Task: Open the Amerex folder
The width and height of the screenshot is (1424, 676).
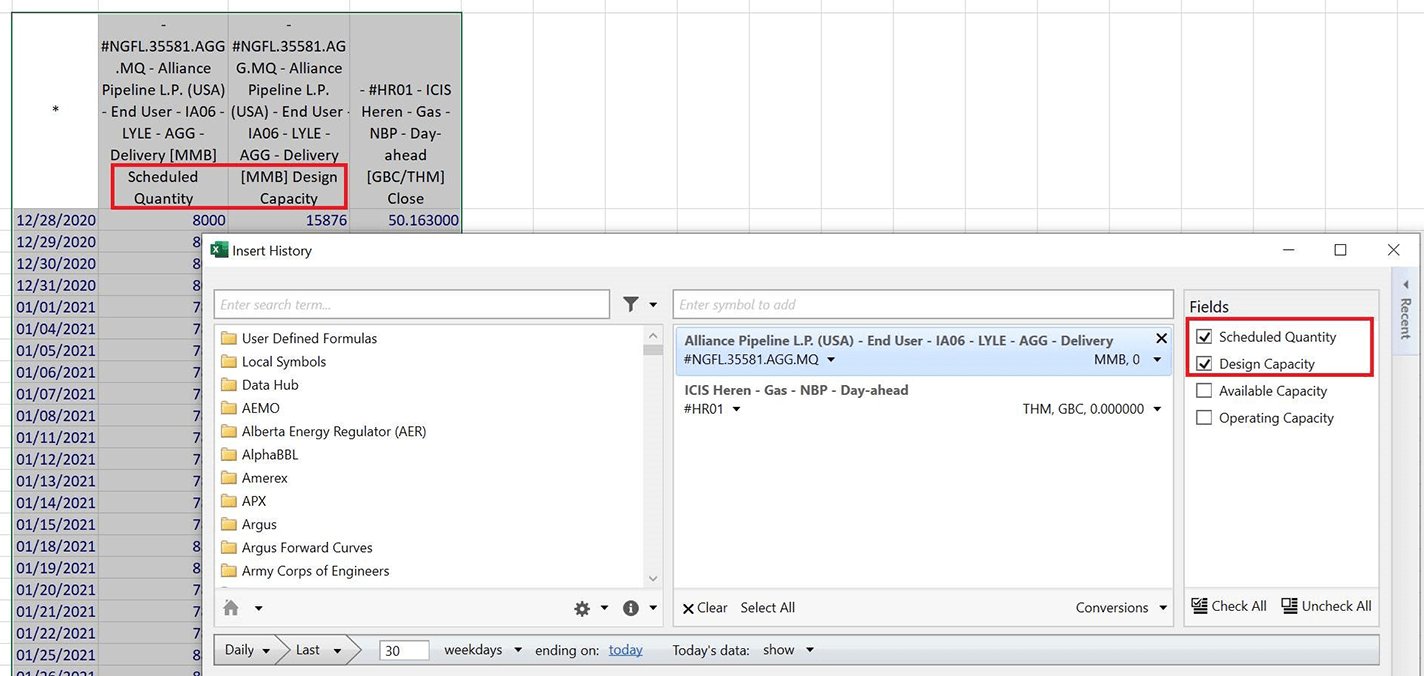Action: pos(252,478)
